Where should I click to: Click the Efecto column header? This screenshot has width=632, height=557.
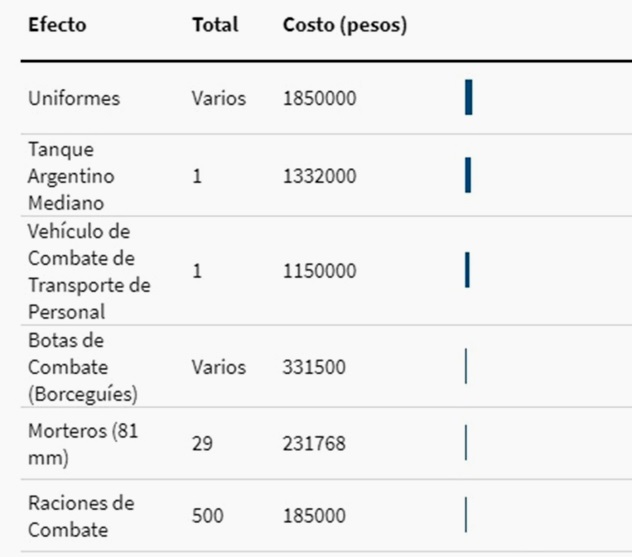tap(57, 26)
